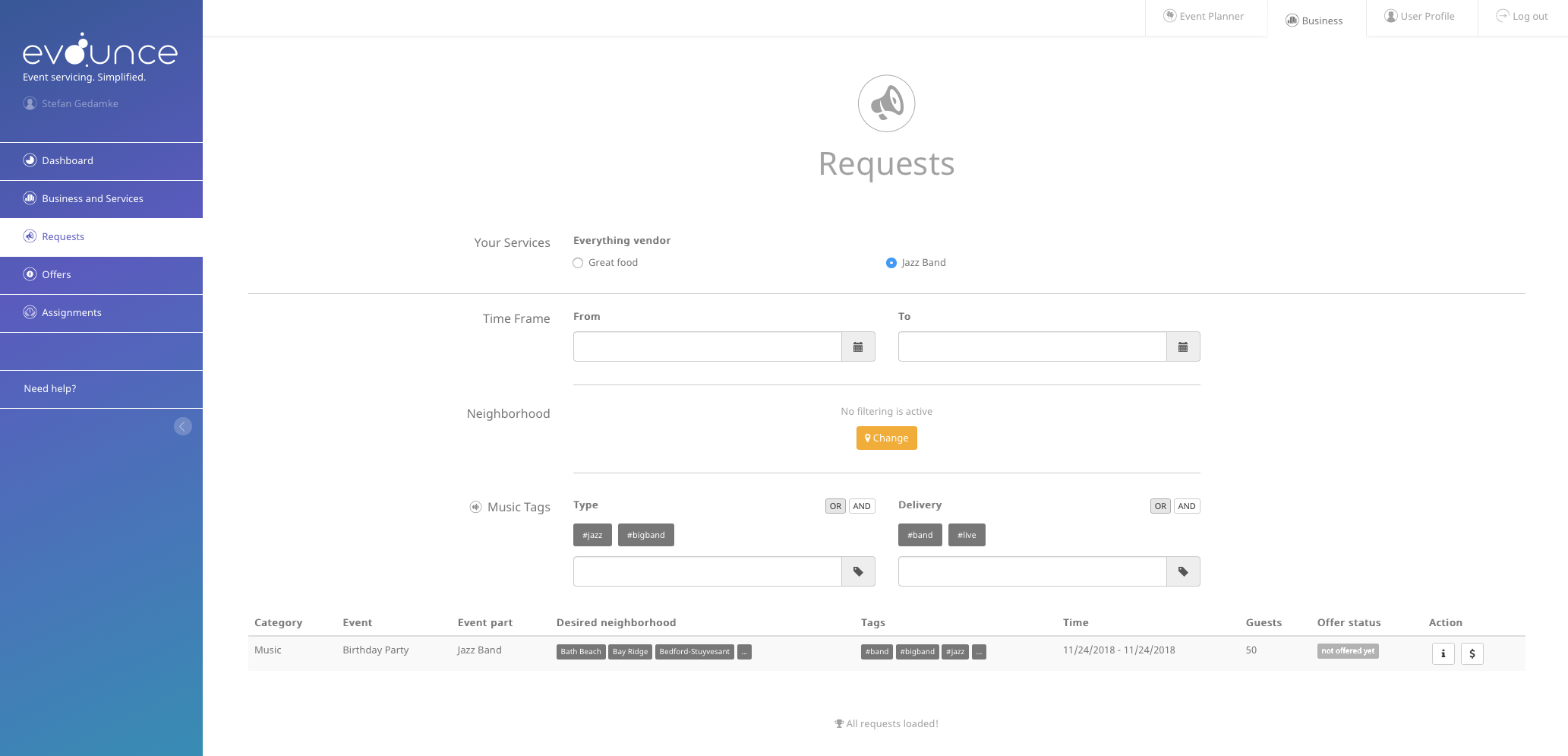
Task: Click the Delivery tag icon button
Action: coord(1183,571)
